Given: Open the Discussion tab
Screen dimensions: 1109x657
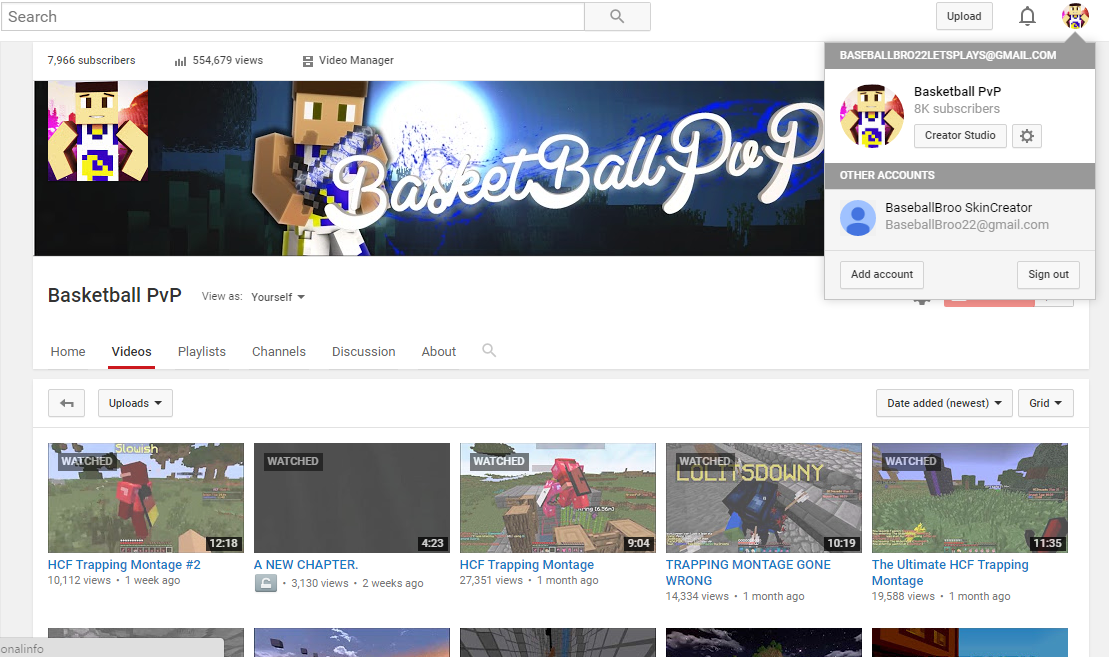Looking at the screenshot, I should point(364,351).
